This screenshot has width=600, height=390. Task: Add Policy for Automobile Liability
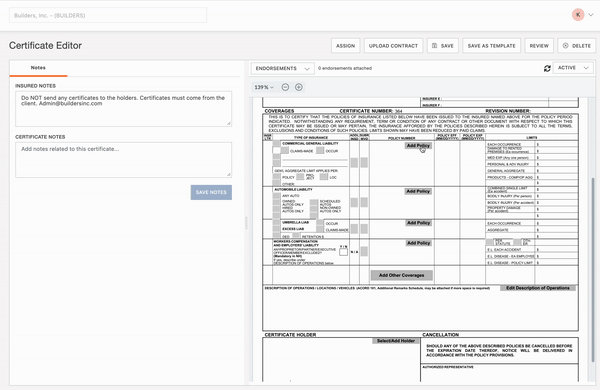pos(418,191)
